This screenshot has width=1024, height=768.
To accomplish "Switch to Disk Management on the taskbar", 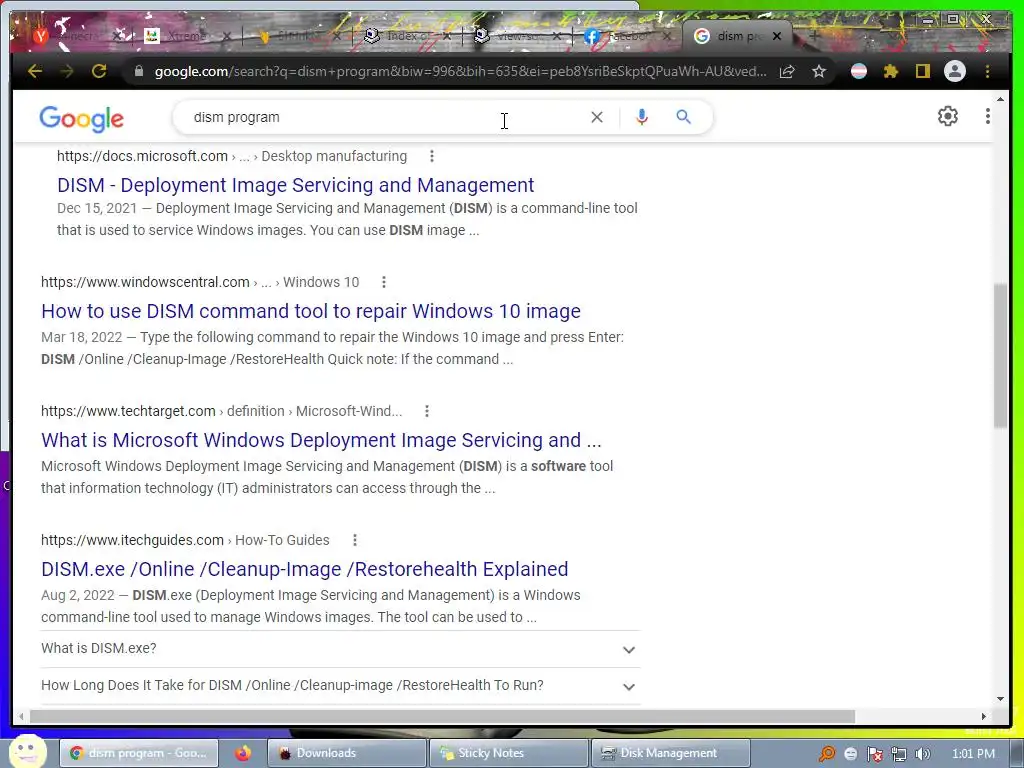I will [669, 753].
